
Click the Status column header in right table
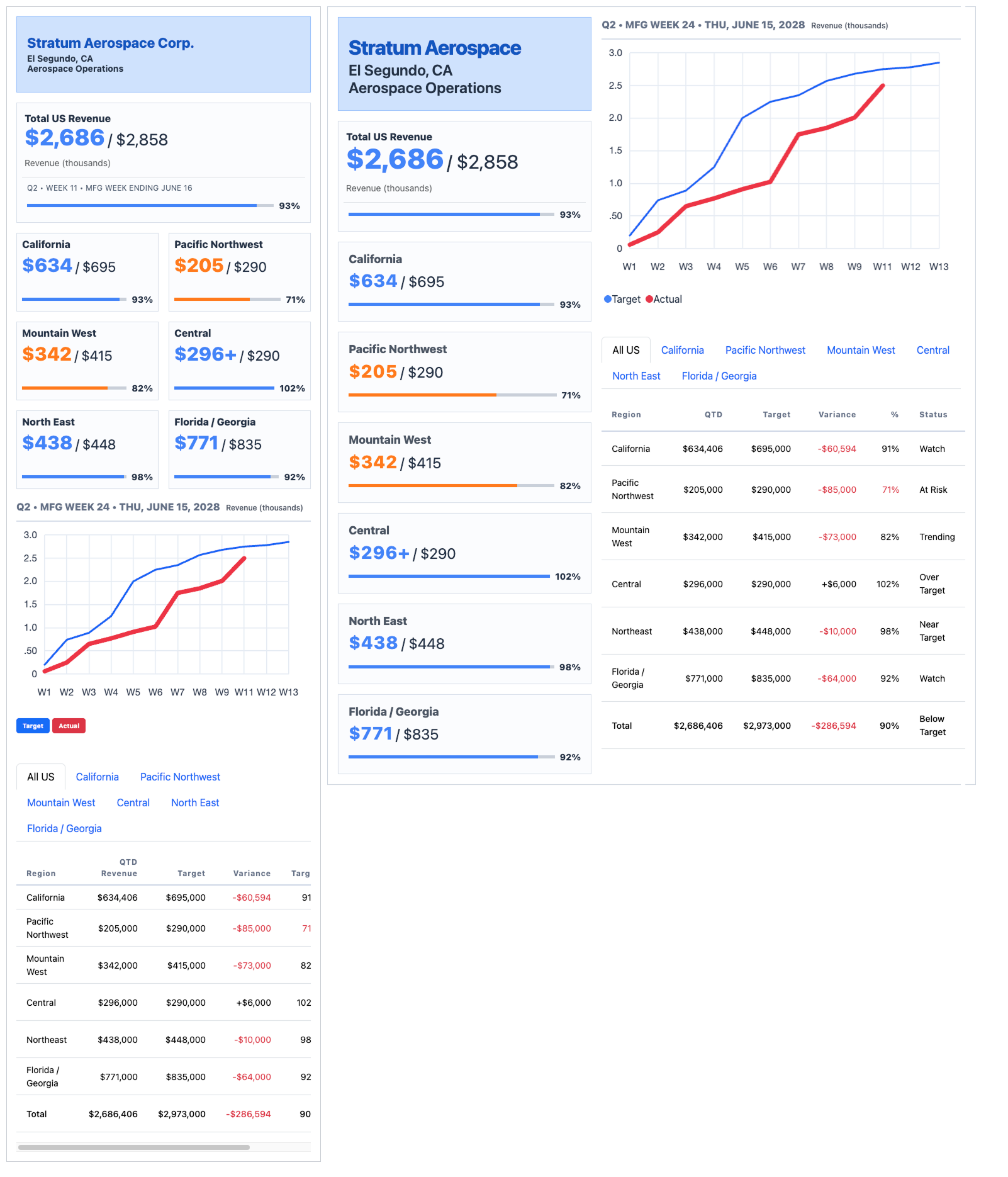coord(933,415)
